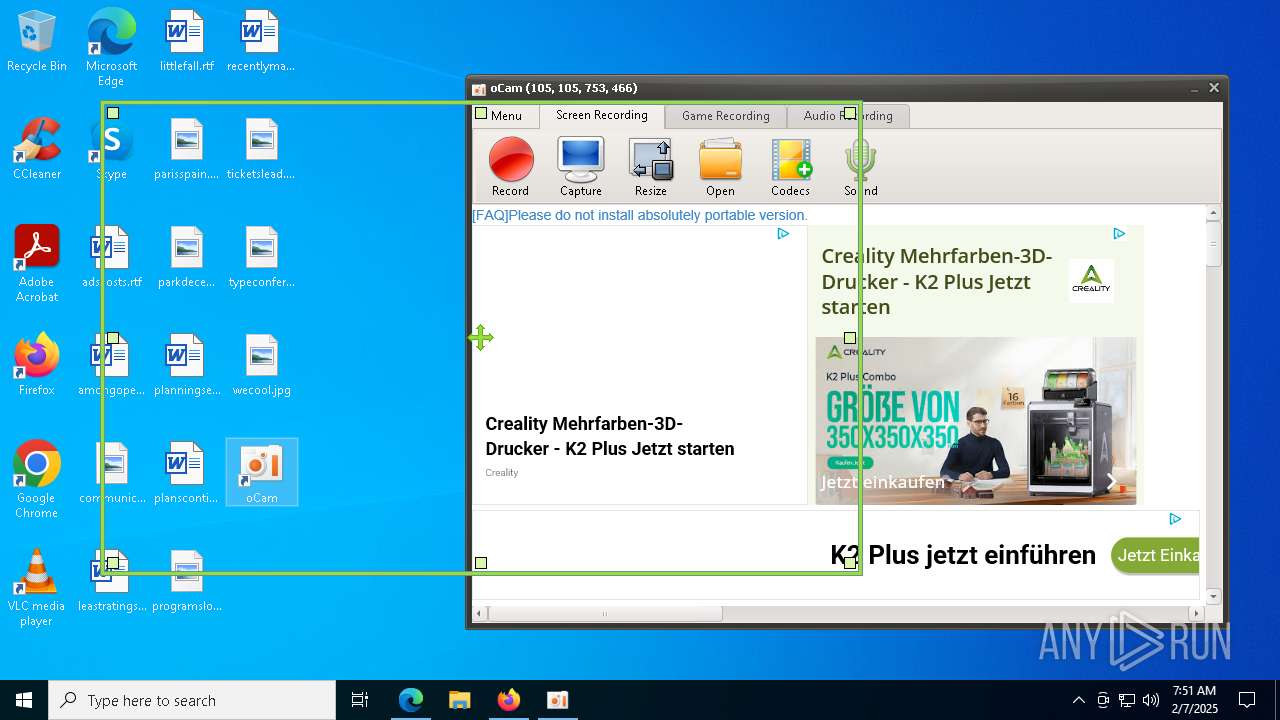Click the green Jetzt Einkaufen ad button
Screen dimensions: 1280x720
(x=1155, y=555)
